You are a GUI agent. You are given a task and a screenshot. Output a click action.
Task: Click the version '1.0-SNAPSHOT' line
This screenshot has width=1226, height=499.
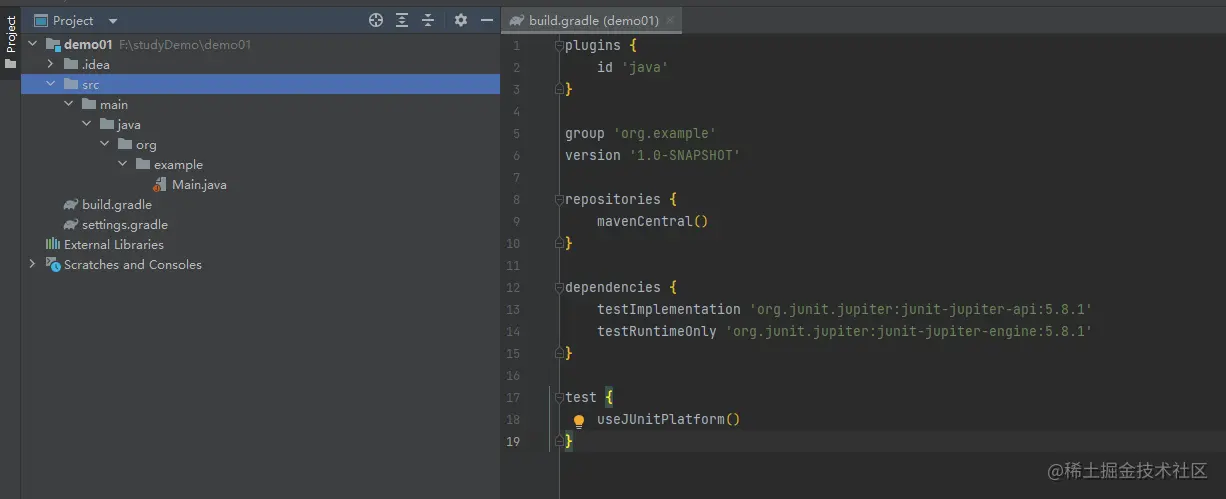pos(652,155)
